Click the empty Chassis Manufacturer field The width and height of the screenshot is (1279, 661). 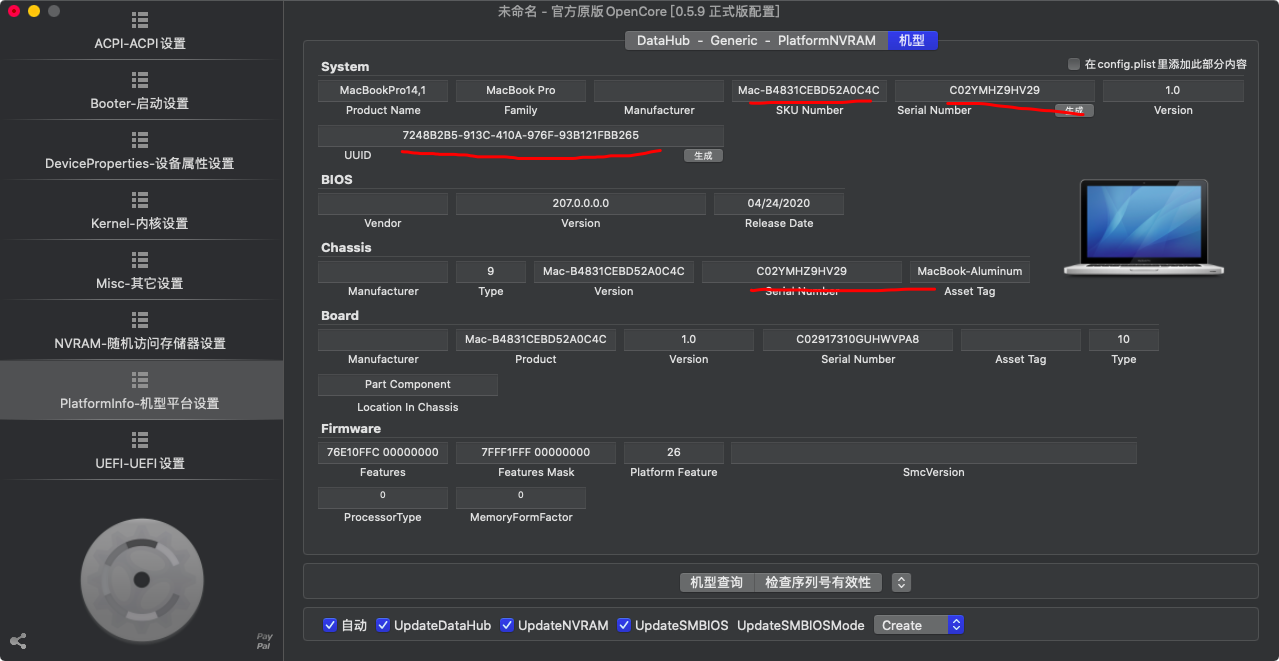coord(383,271)
